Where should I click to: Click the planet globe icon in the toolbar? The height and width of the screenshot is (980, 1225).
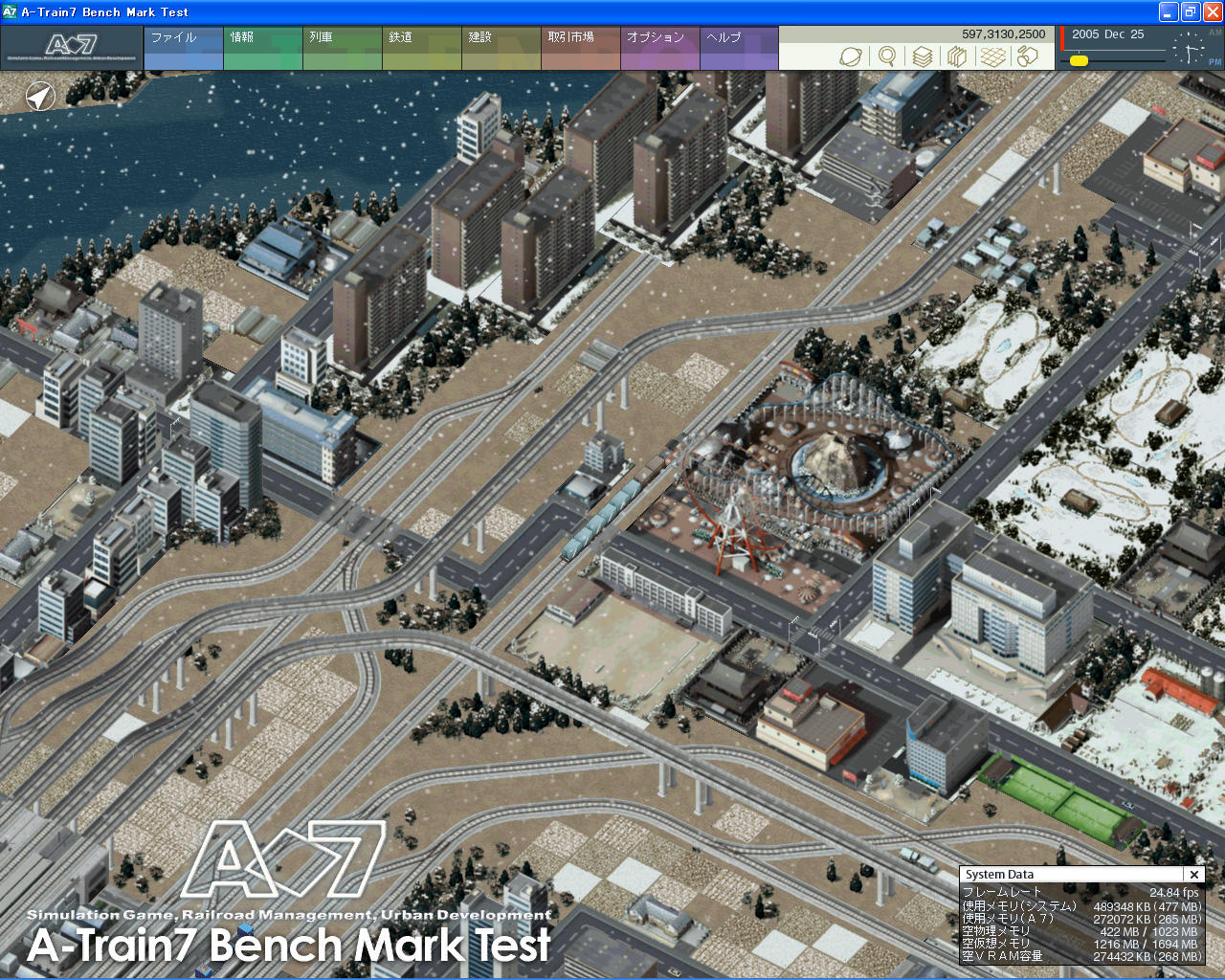[850, 56]
